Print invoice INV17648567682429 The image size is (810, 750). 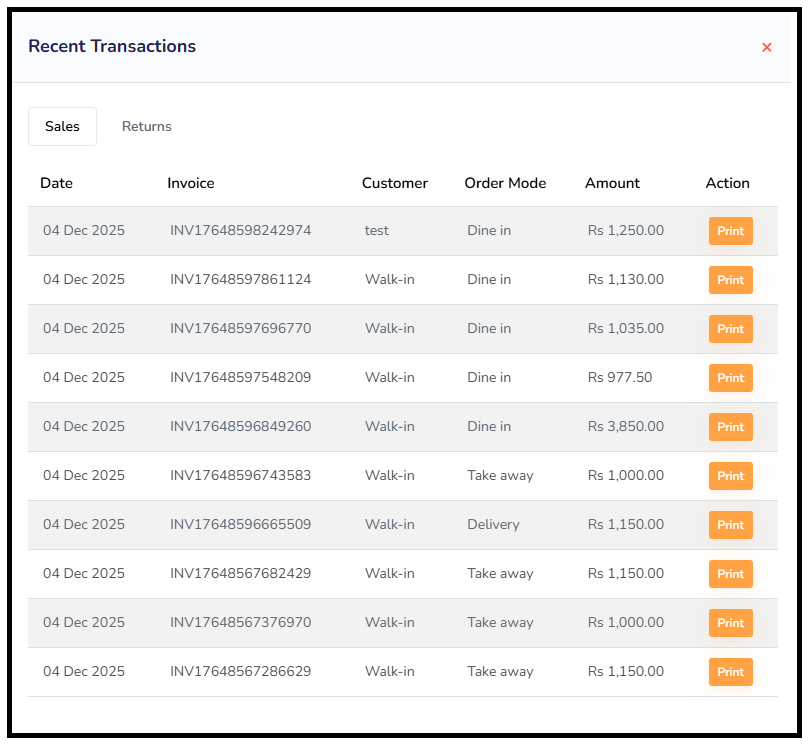point(730,574)
